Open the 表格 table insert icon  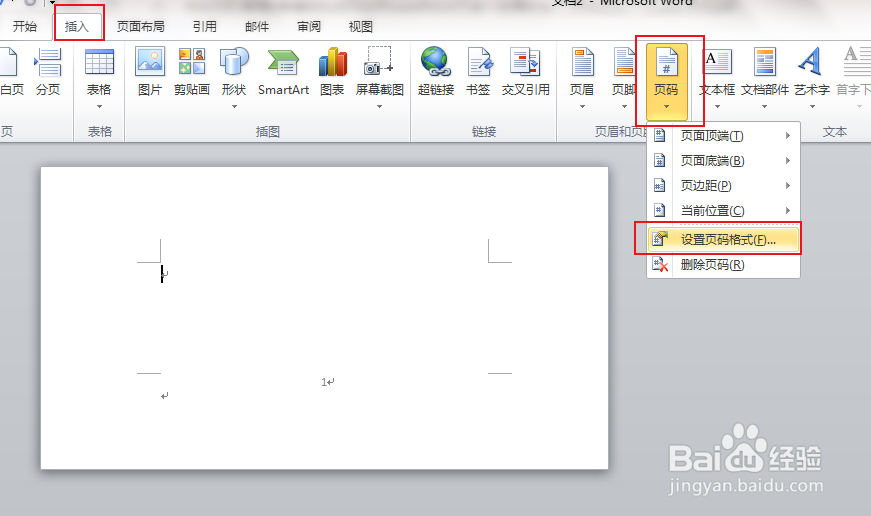99,62
